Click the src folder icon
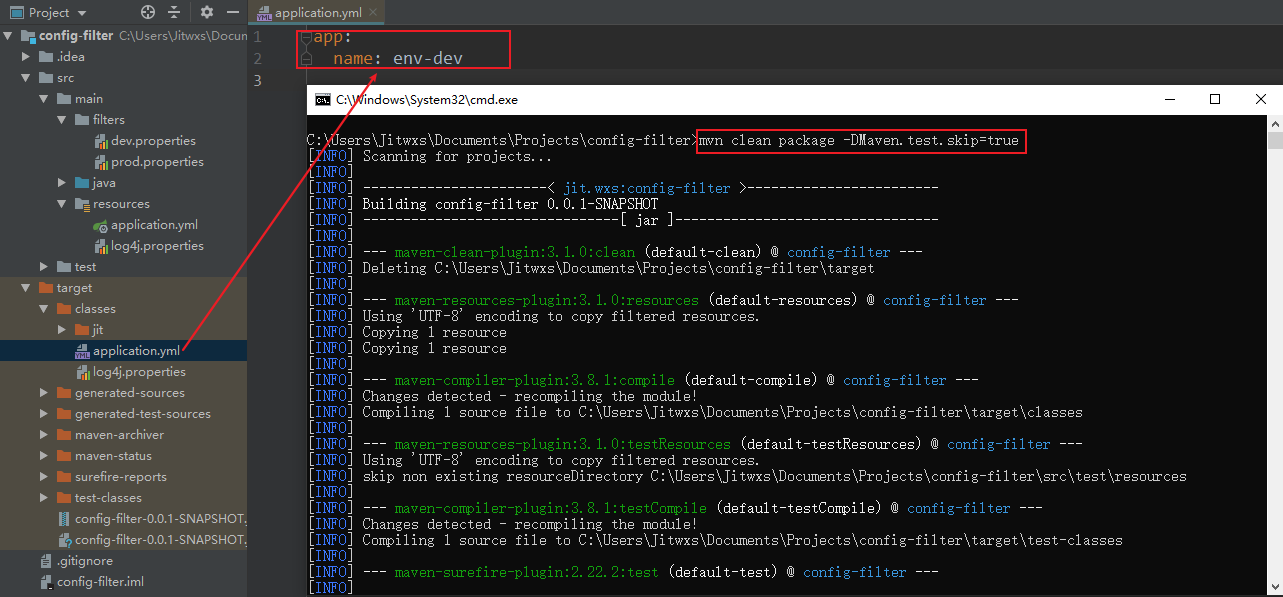 tap(46, 78)
